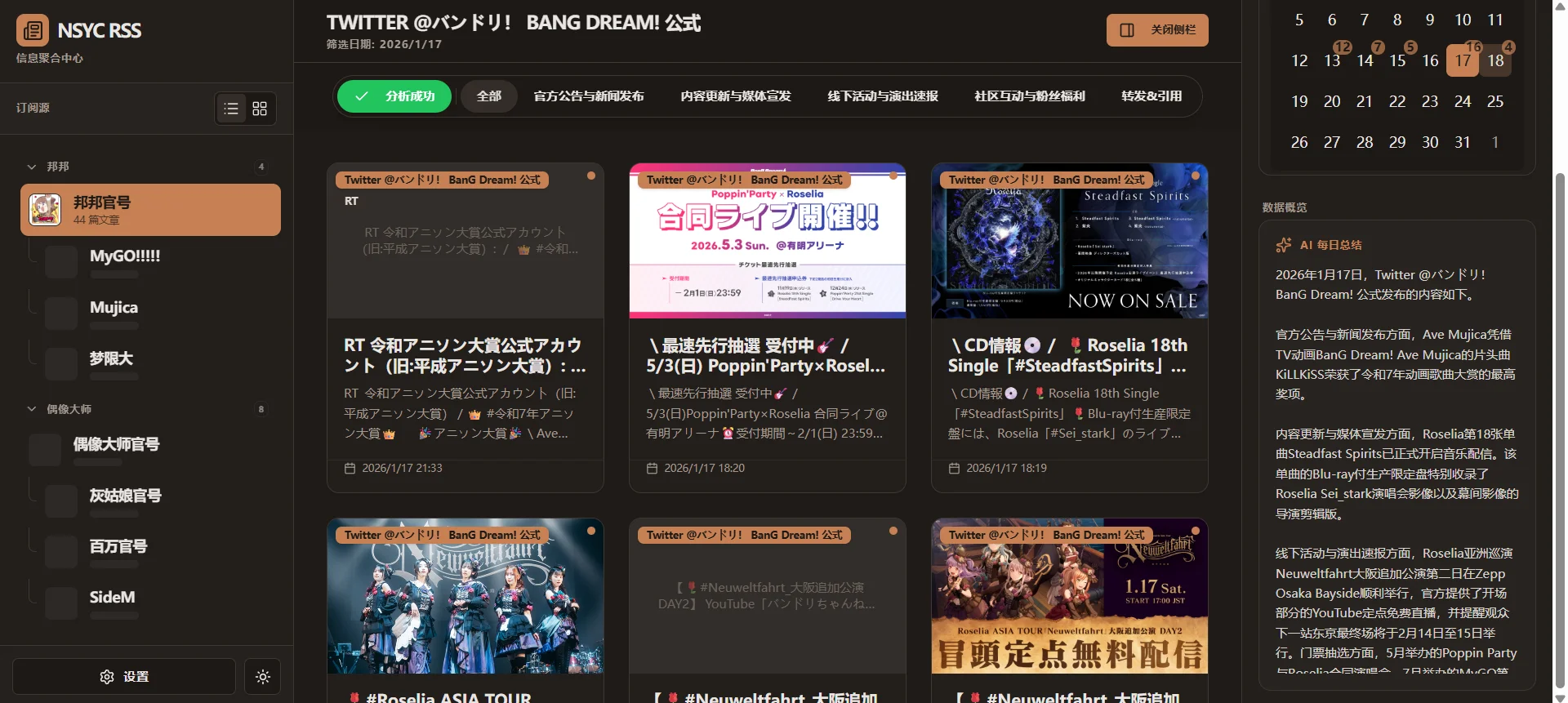This screenshot has height=703, width=1568.
Task: Open the 最速先行抽選 受付中 article title
Action: 768,356
